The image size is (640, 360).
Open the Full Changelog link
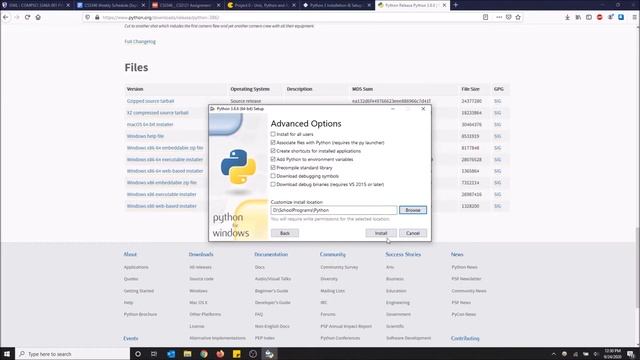pyautogui.click(x=140, y=42)
